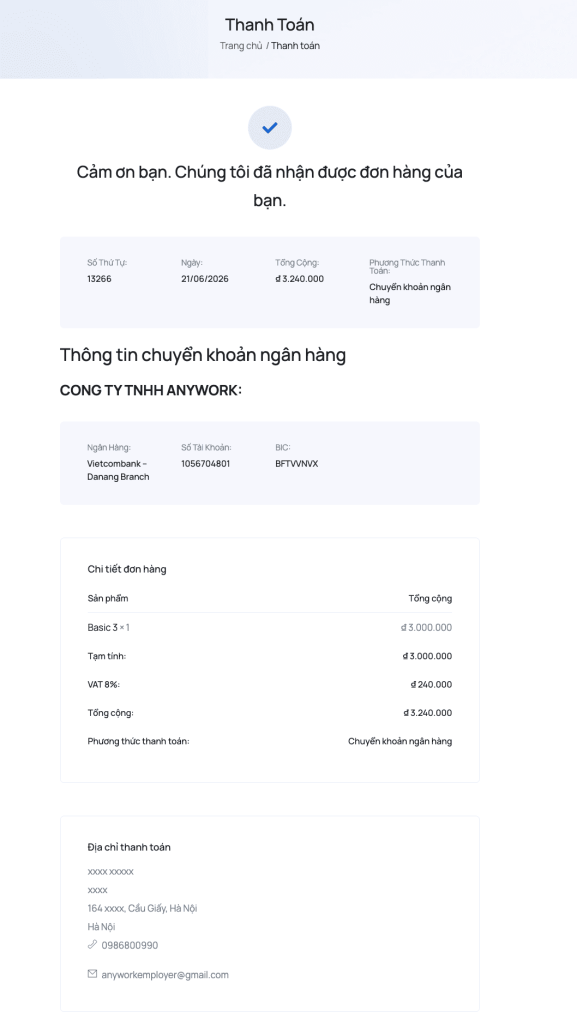Click the Thanh Toán page heading
The width and height of the screenshot is (577, 1024).
click(270, 25)
